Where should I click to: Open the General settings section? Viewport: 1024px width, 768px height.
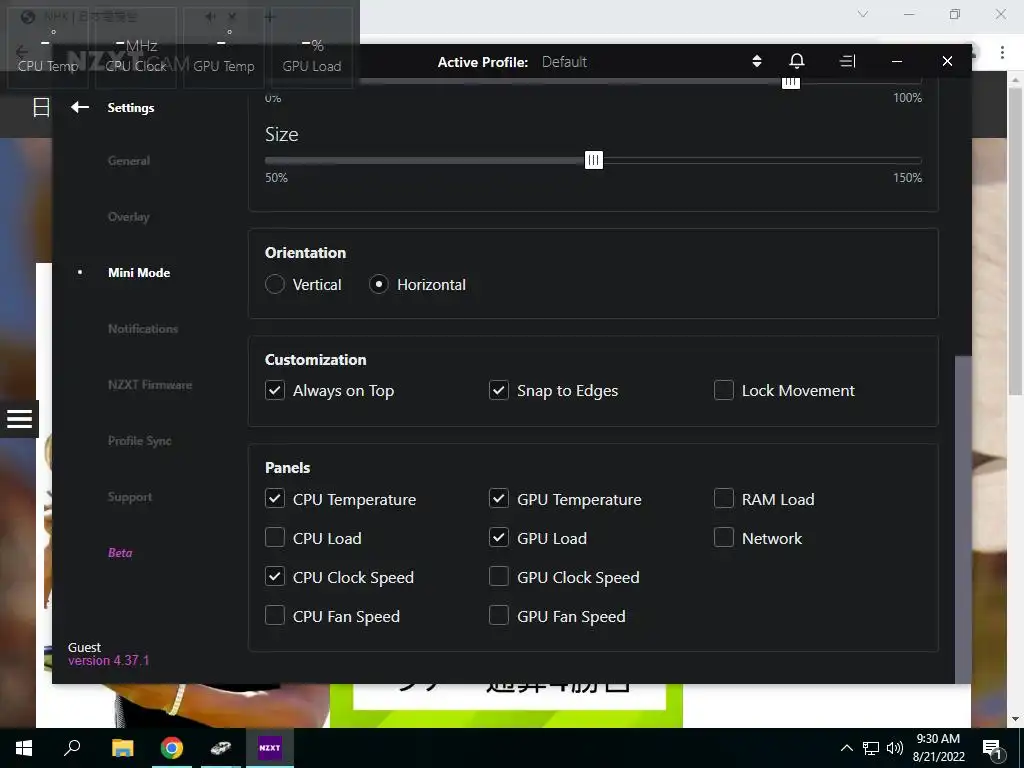click(x=129, y=161)
